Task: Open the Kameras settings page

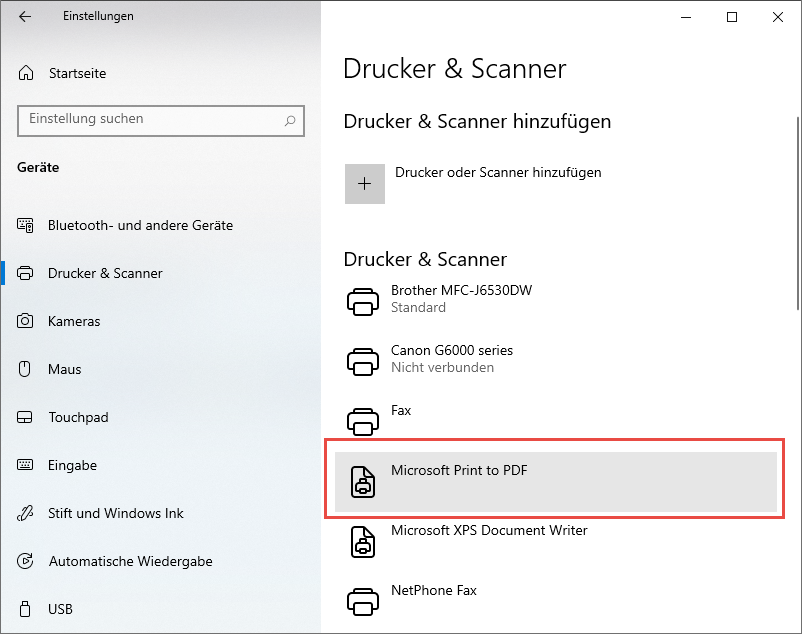Action: 74,321
